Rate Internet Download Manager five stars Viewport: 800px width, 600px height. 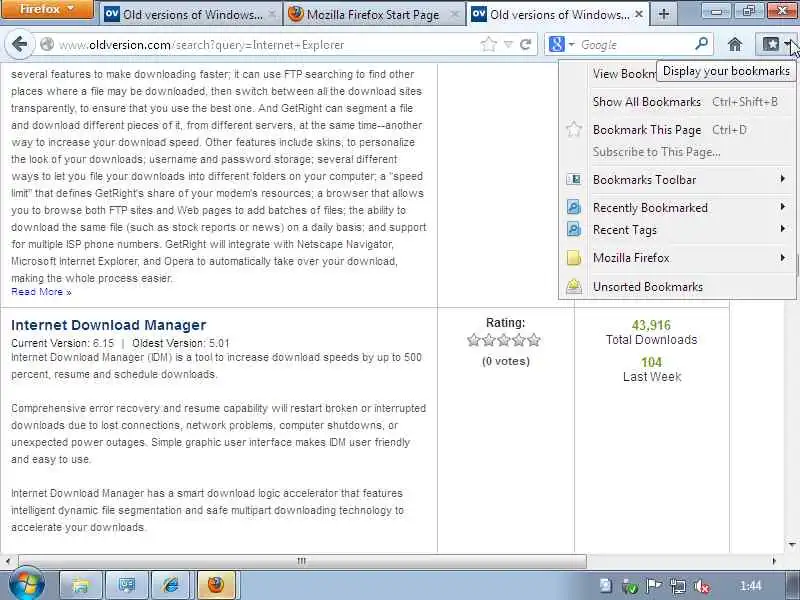(534, 340)
